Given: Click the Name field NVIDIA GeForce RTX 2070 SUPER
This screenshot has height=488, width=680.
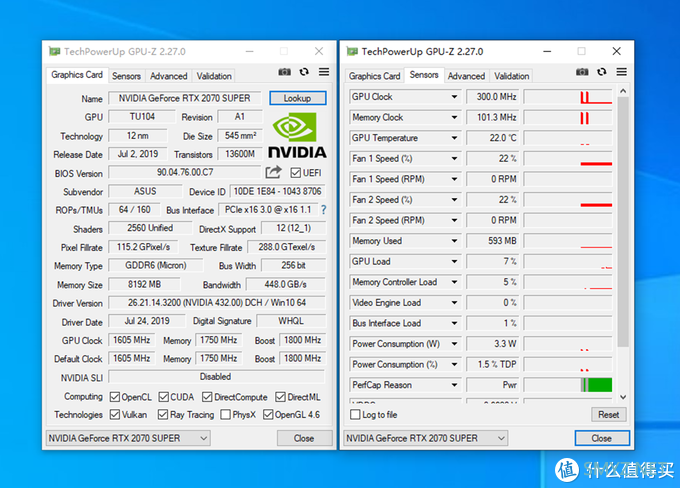Looking at the screenshot, I should [x=185, y=98].
